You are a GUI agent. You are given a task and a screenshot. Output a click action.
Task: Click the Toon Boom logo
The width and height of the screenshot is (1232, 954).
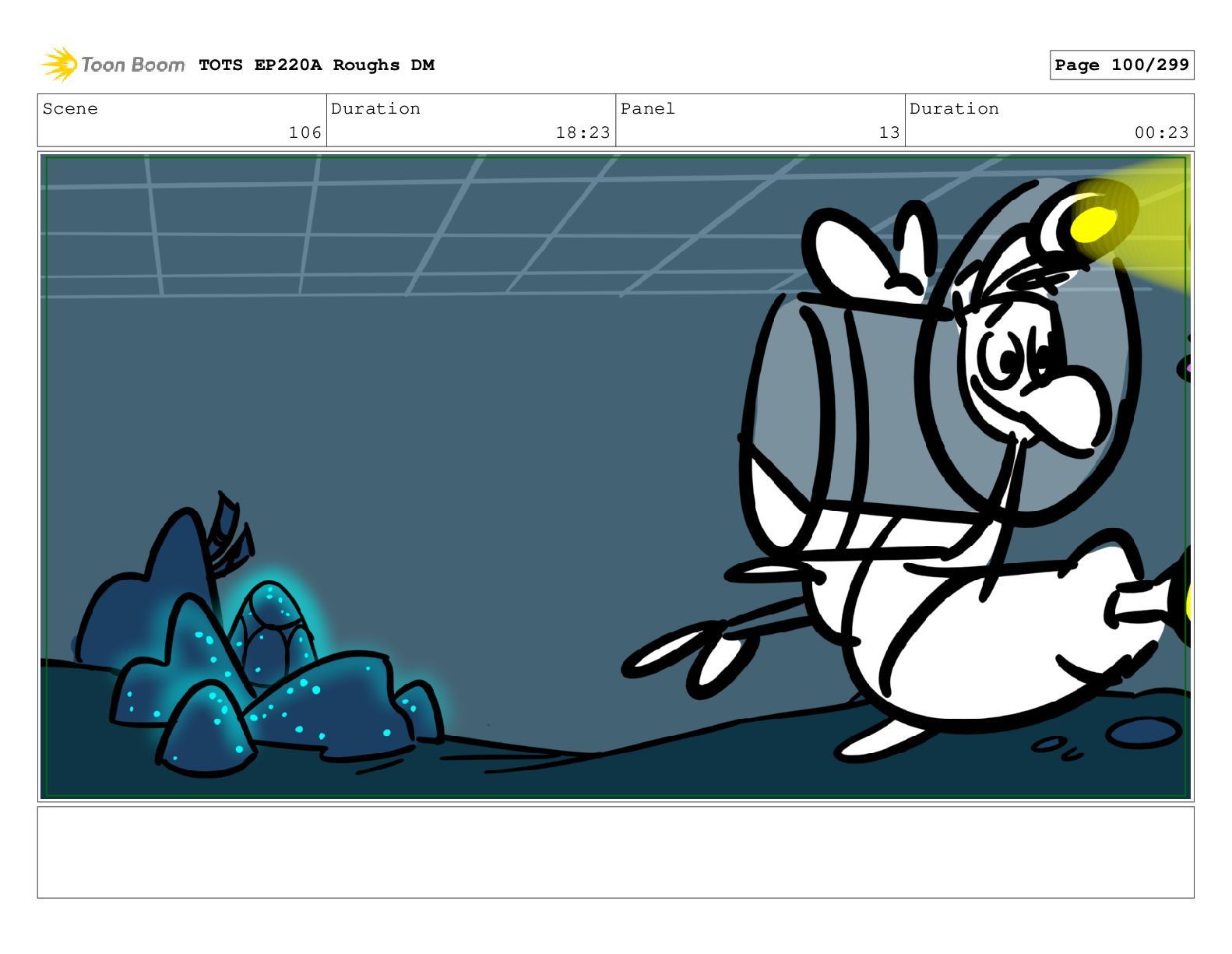[113, 65]
